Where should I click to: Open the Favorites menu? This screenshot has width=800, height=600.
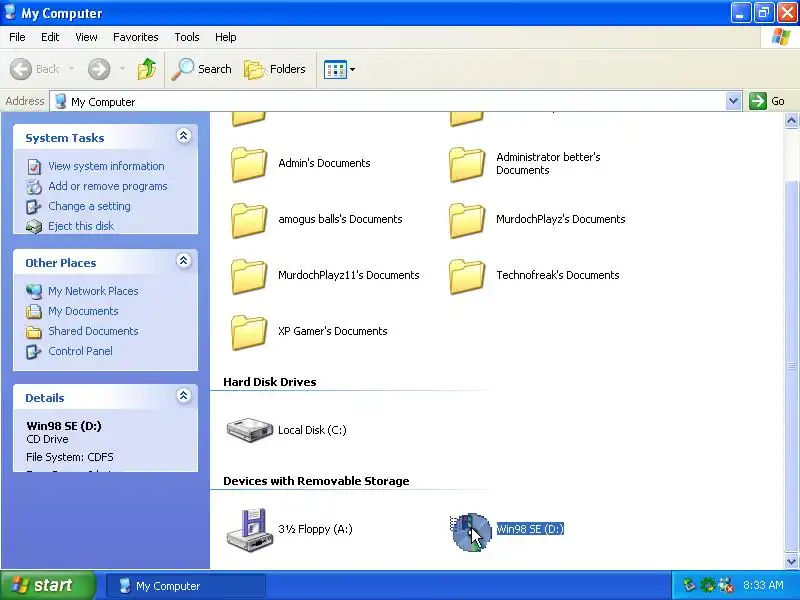click(136, 37)
